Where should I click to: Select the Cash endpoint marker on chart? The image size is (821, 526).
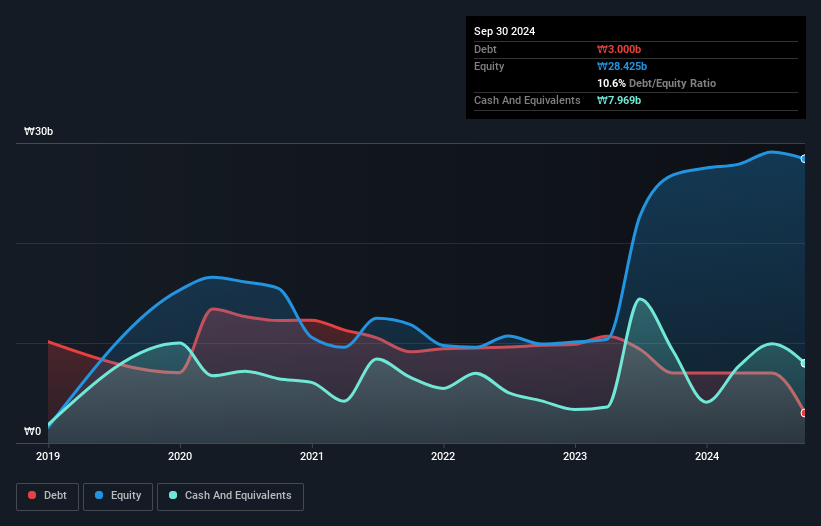pos(804,363)
